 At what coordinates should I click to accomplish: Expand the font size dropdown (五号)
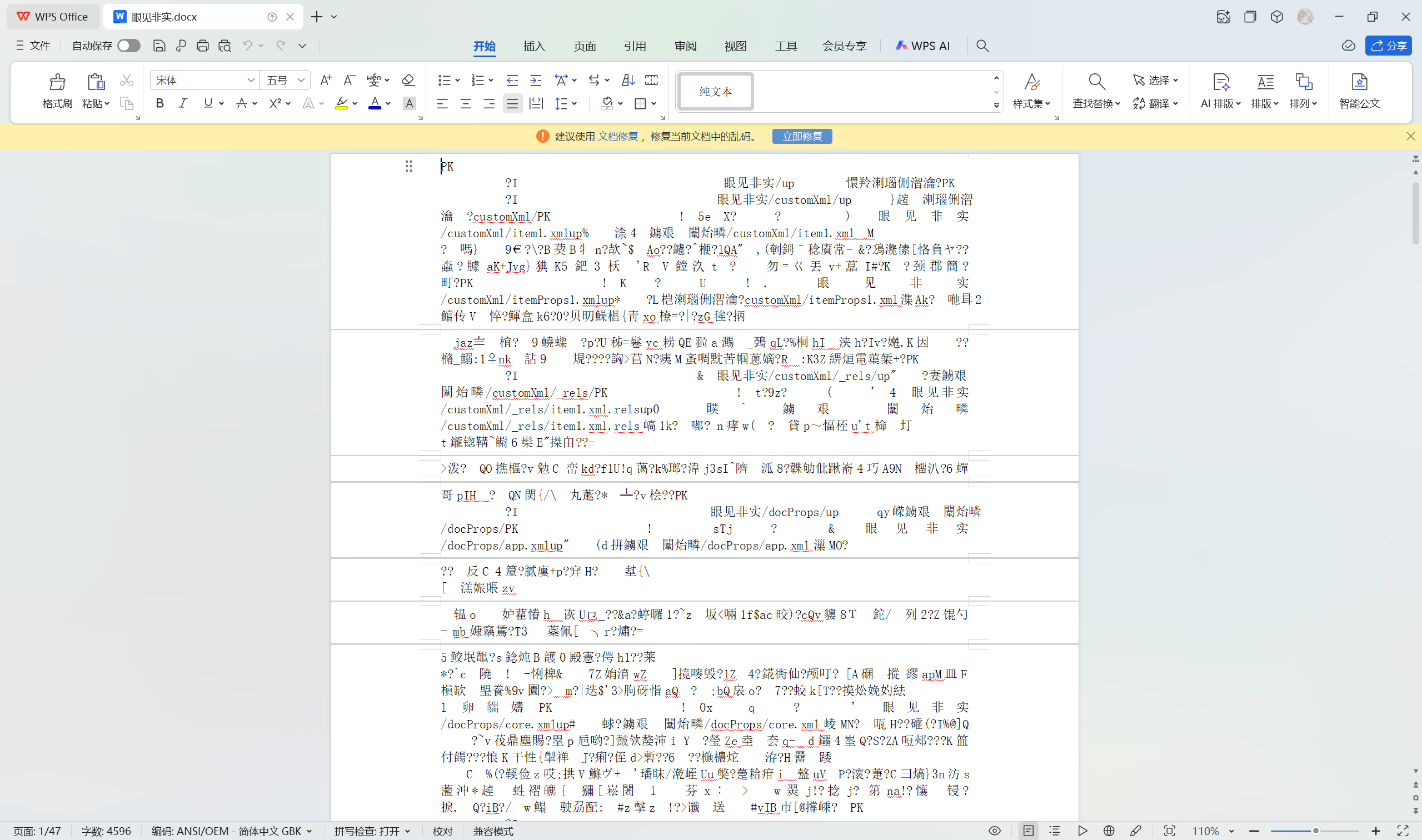301,81
